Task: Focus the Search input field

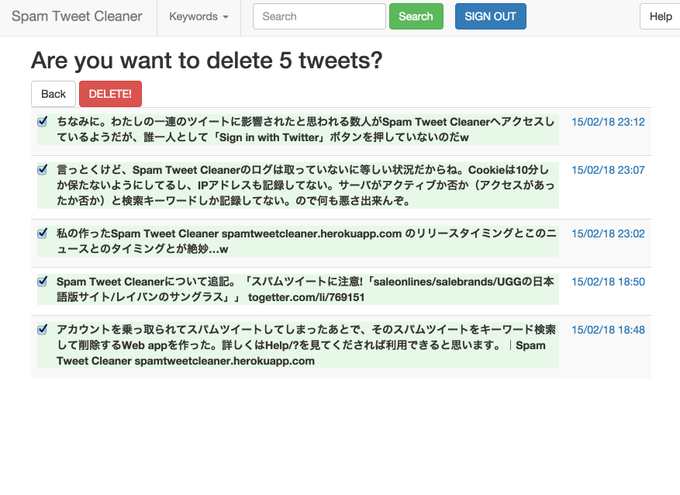Action: coord(319,16)
